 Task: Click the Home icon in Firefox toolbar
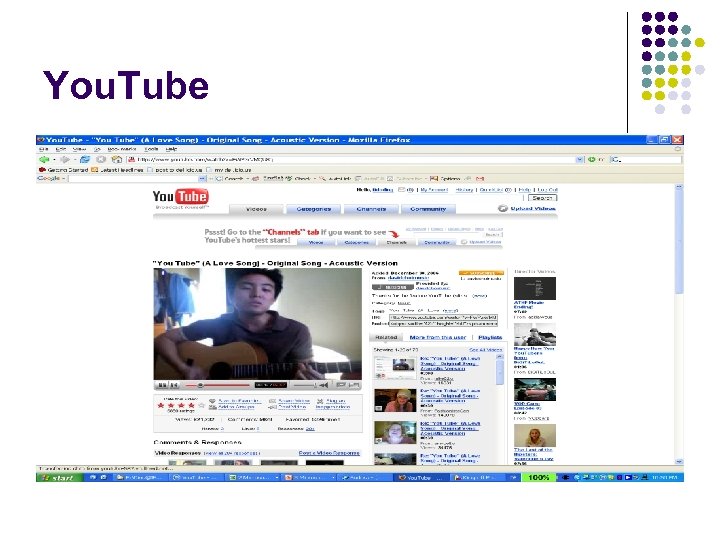(x=117, y=159)
